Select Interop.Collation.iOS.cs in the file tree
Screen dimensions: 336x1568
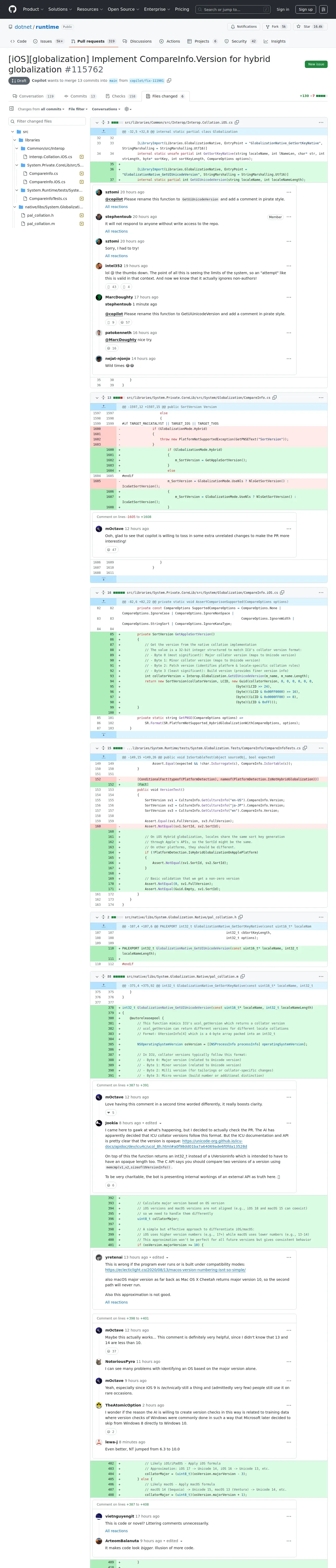click(50, 157)
